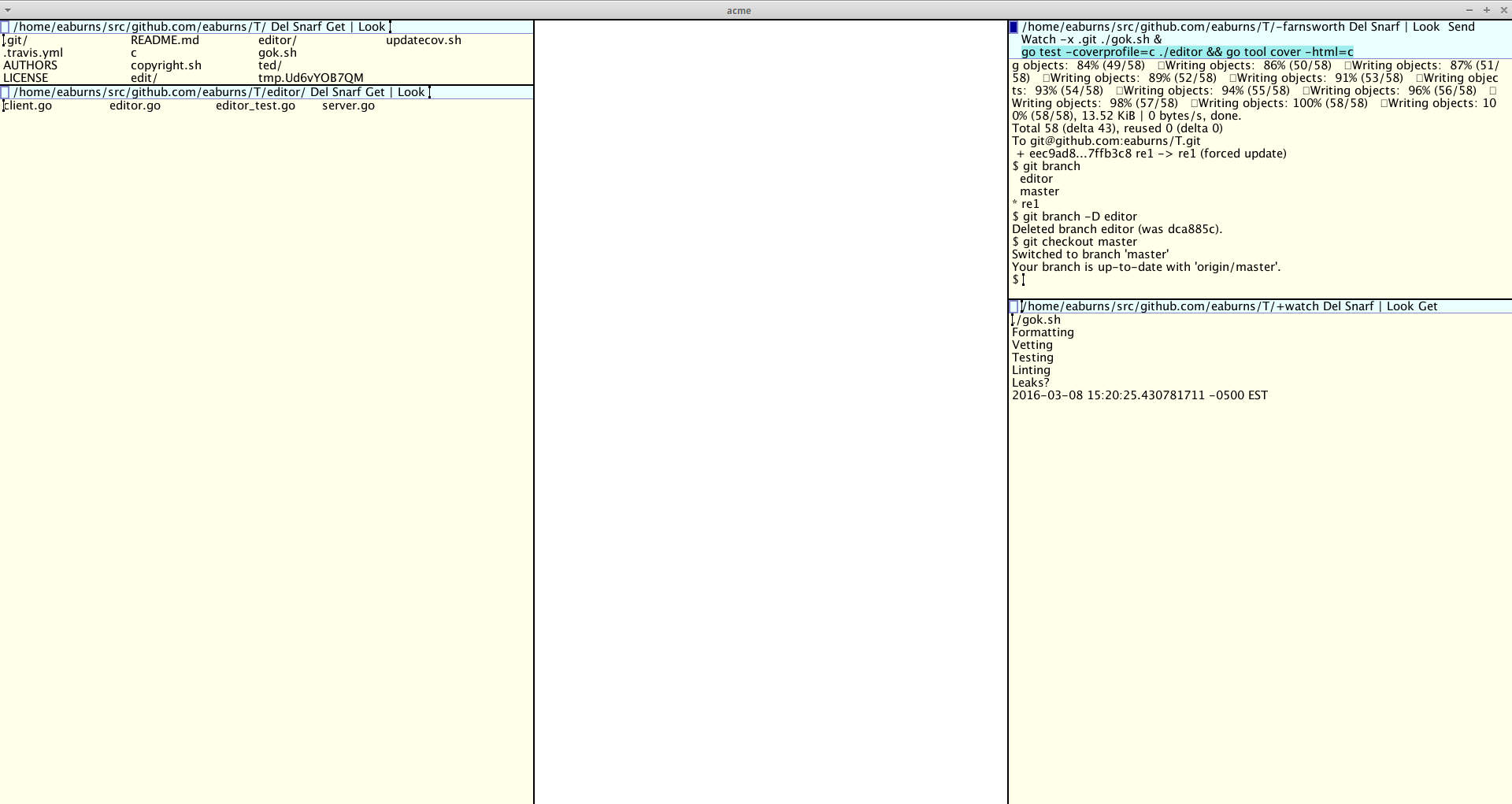Viewport: 1512px width, 804px height.
Task: Click the tmp.Ud6vYOB7QM entry
Action: point(311,78)
